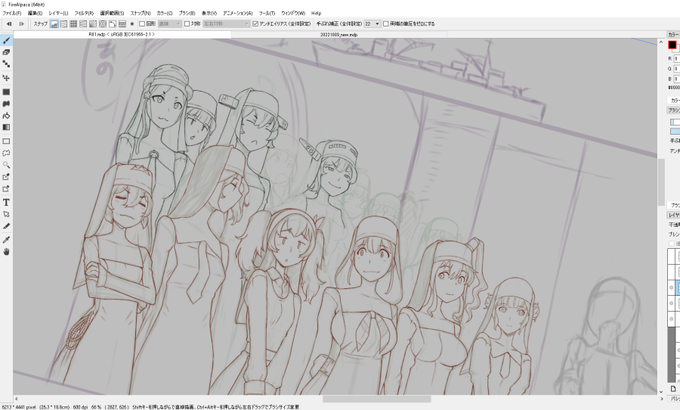Click the canvas vertical scrollbar thumb
Viewport: 680px width, 410px height.
click(x=661, y=182)
